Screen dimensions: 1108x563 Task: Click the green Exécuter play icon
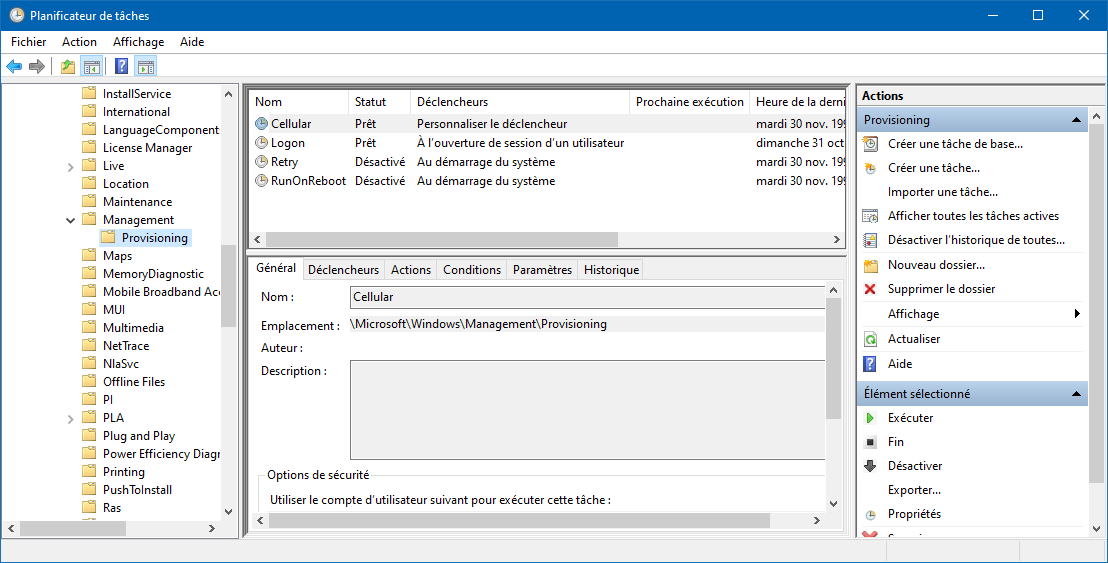coord(871,418)
